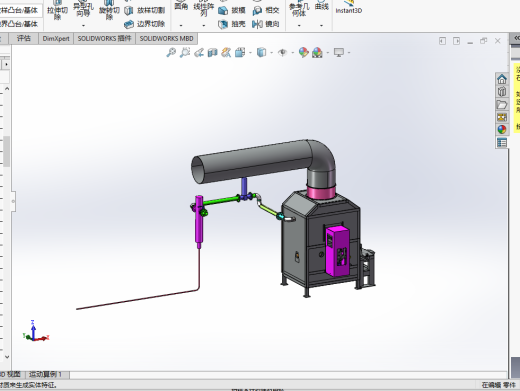Click the blue Z axis on the triad
Viewport: 520px width, 391px height.
click(x=33, y=329)
